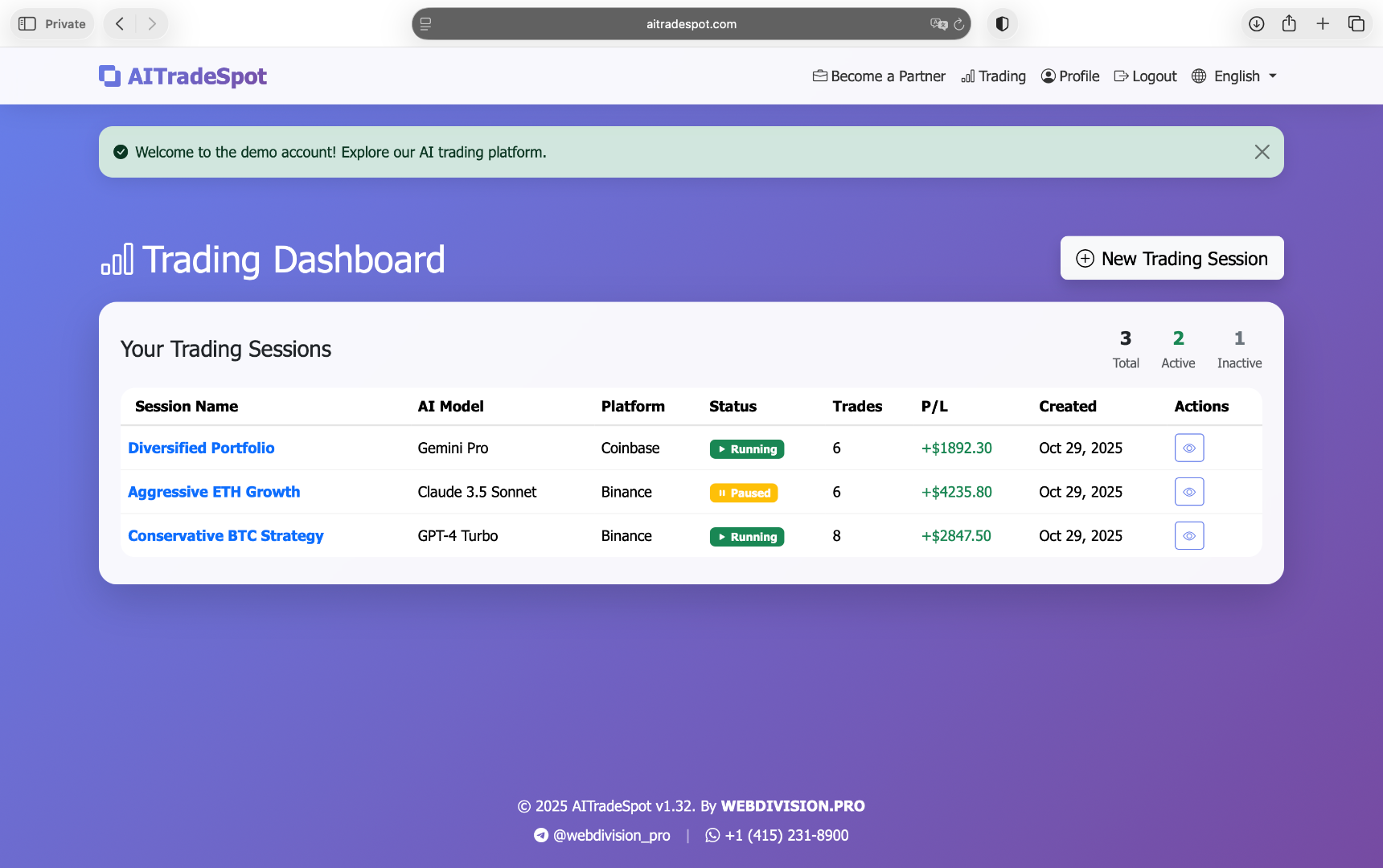Go to Trading in the navigation menu
Image resolution: width=1383 pixels, height=868 pixels.
tap(993, 76)
